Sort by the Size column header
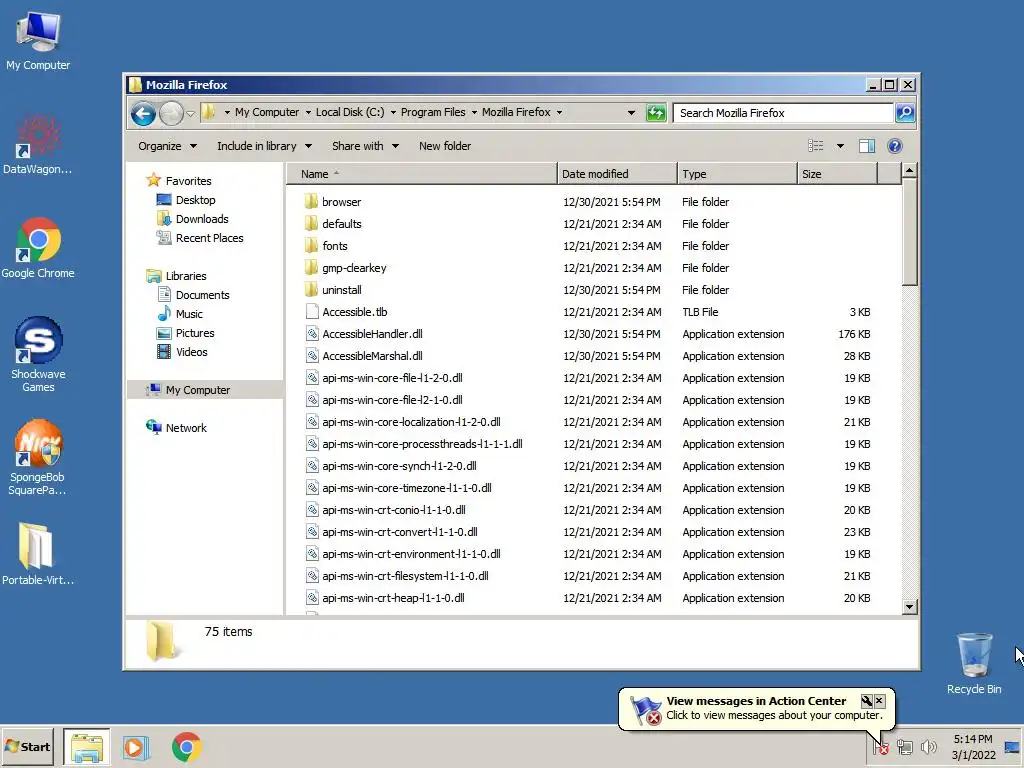The width and height of the screenshot is (1024, 768). tap(837, 174)
